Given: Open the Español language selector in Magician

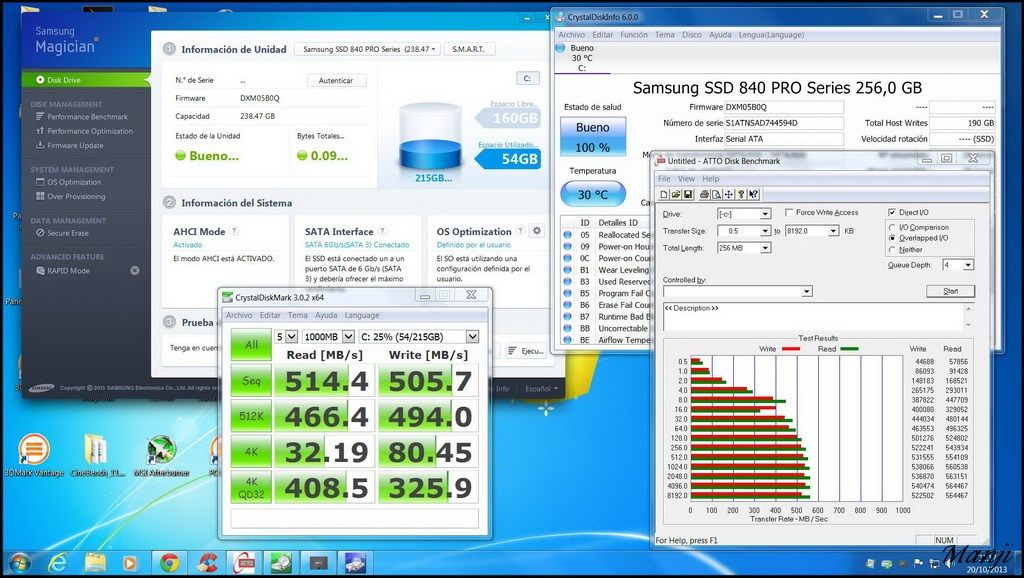Looking at the screenshot, I should pyautogui.click(x=541, y=389).
